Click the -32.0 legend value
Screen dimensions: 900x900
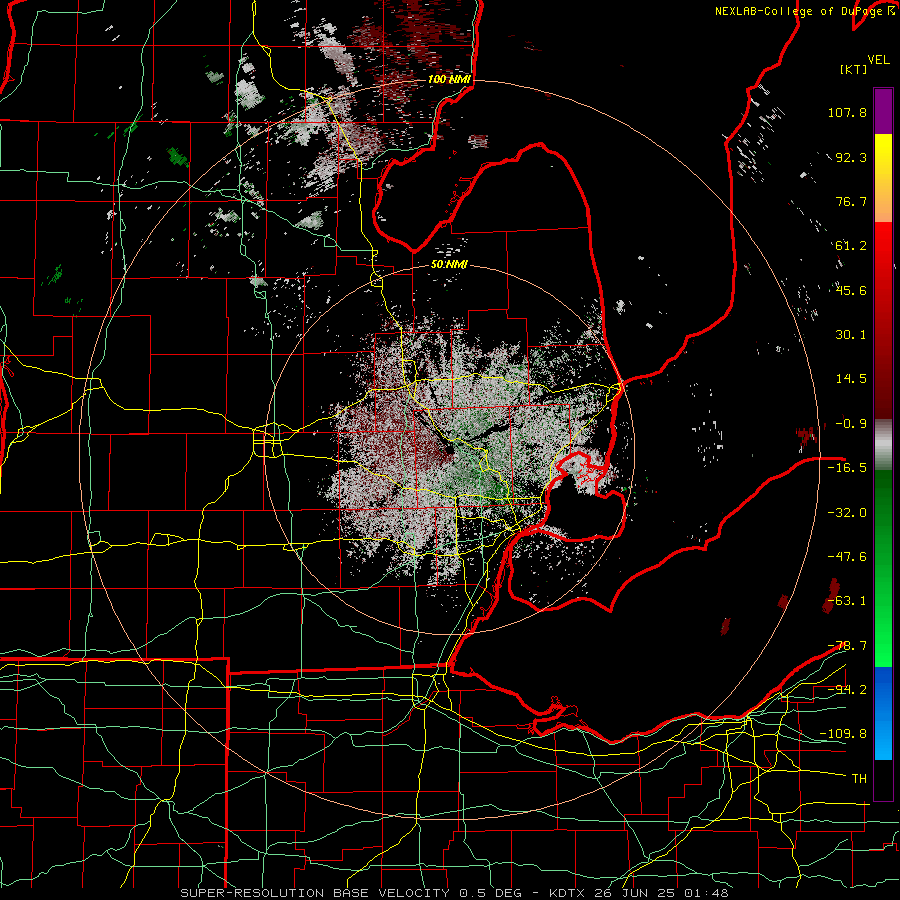[847, 512]
